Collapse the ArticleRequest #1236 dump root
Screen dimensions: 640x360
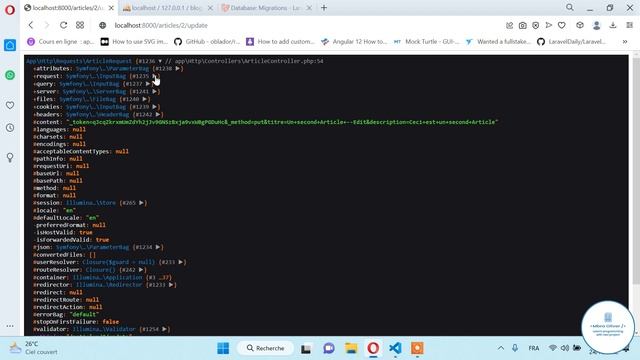[160, 61]
